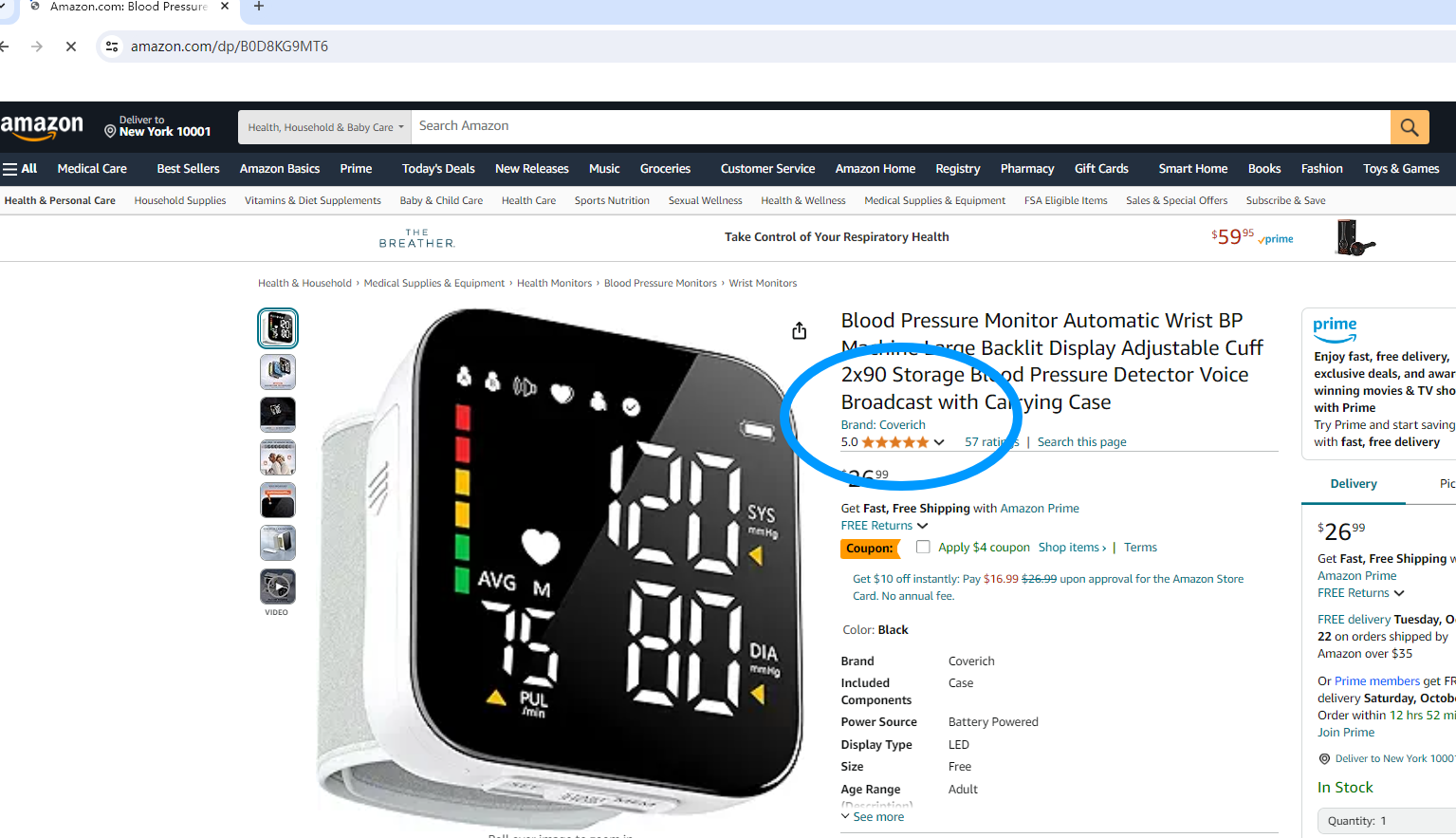Click the Brand: Coverich link
This screenshot has height=838, width=1456.
(883, 425)
